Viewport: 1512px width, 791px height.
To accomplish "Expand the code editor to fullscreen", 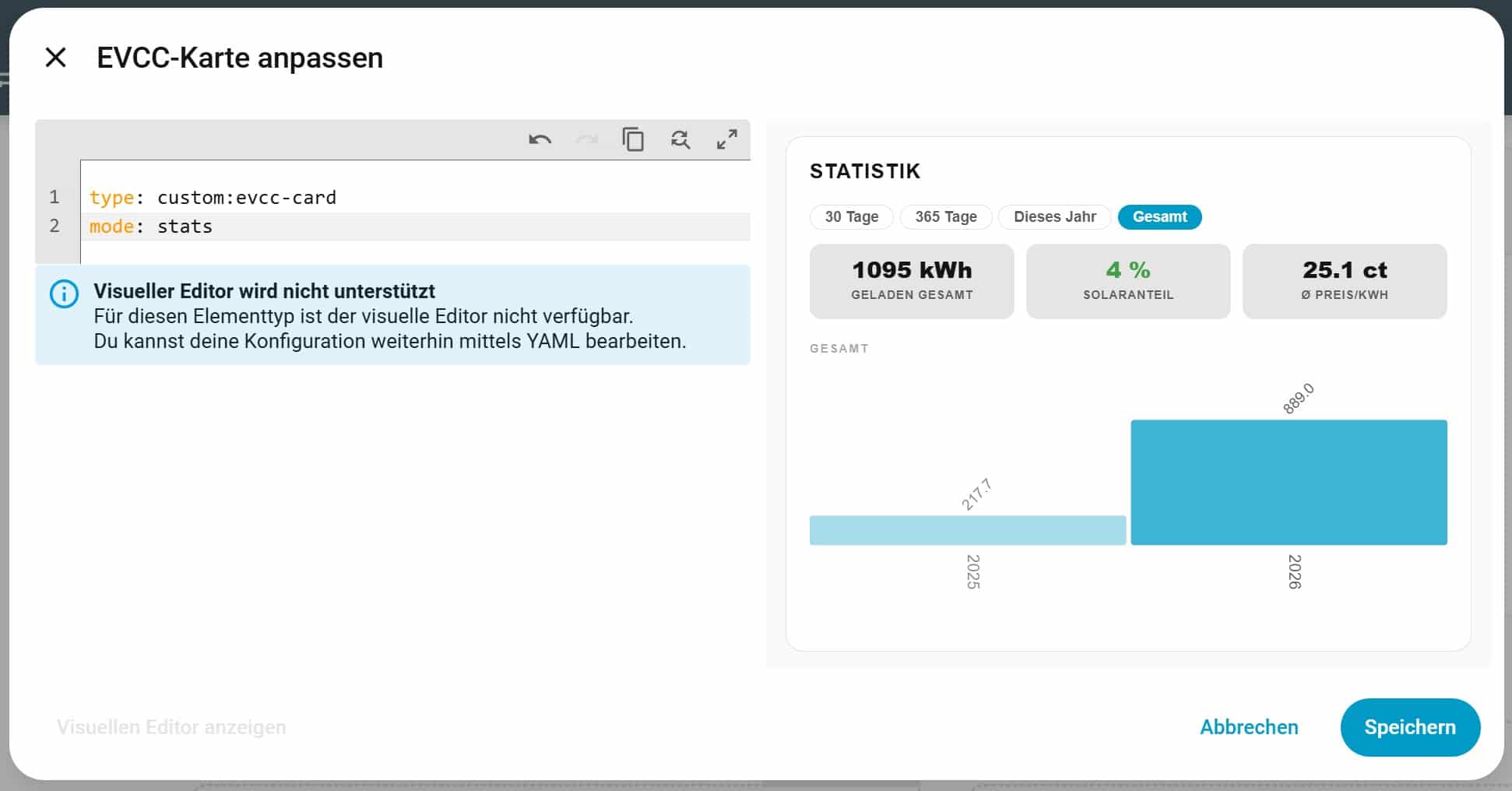I will (727, 139).
